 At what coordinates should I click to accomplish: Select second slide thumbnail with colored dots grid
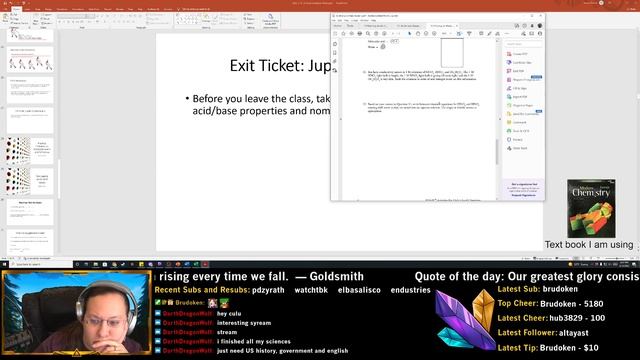tap(30, 181)
